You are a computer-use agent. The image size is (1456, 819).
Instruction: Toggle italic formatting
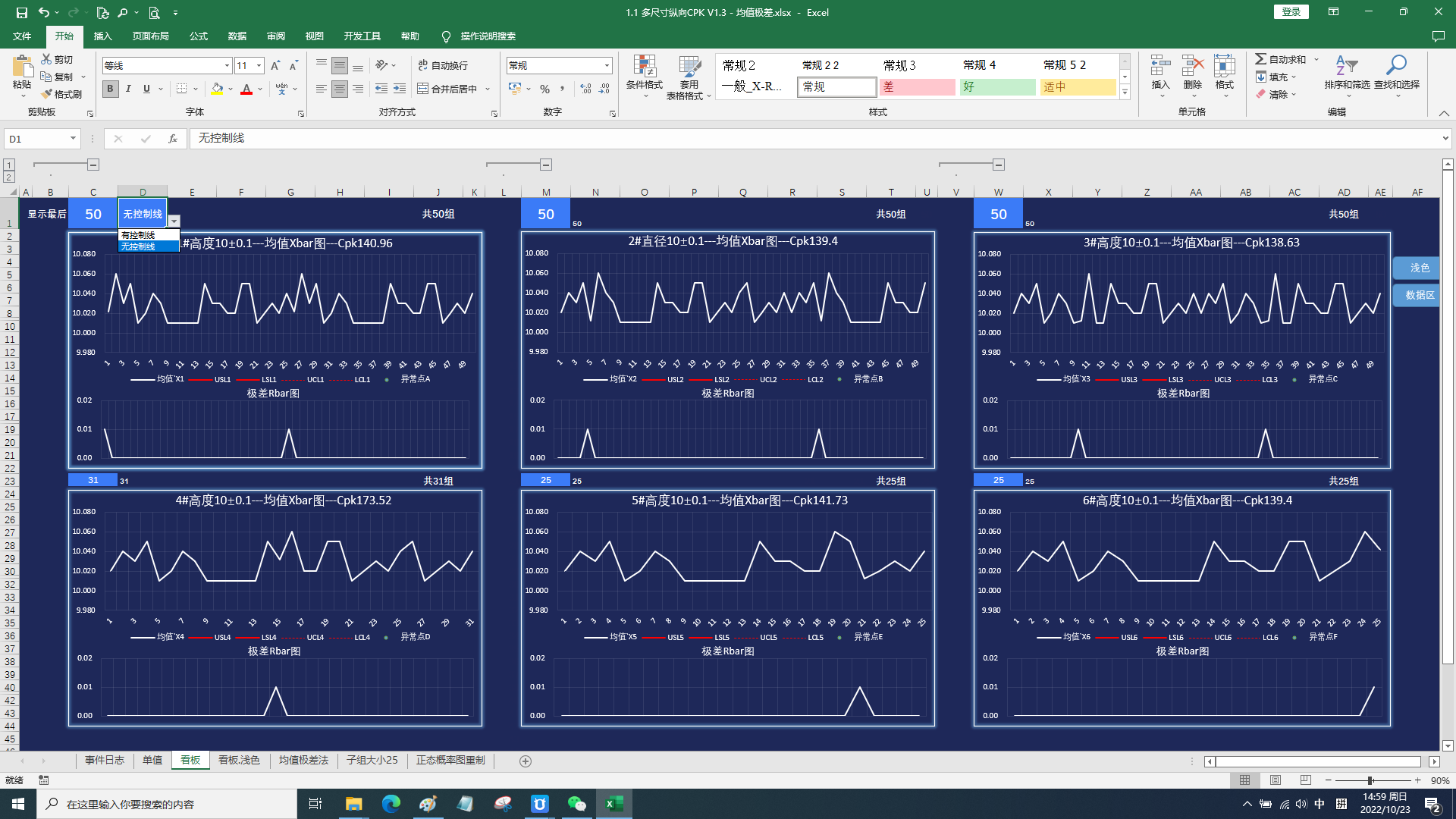coord(128,89)
